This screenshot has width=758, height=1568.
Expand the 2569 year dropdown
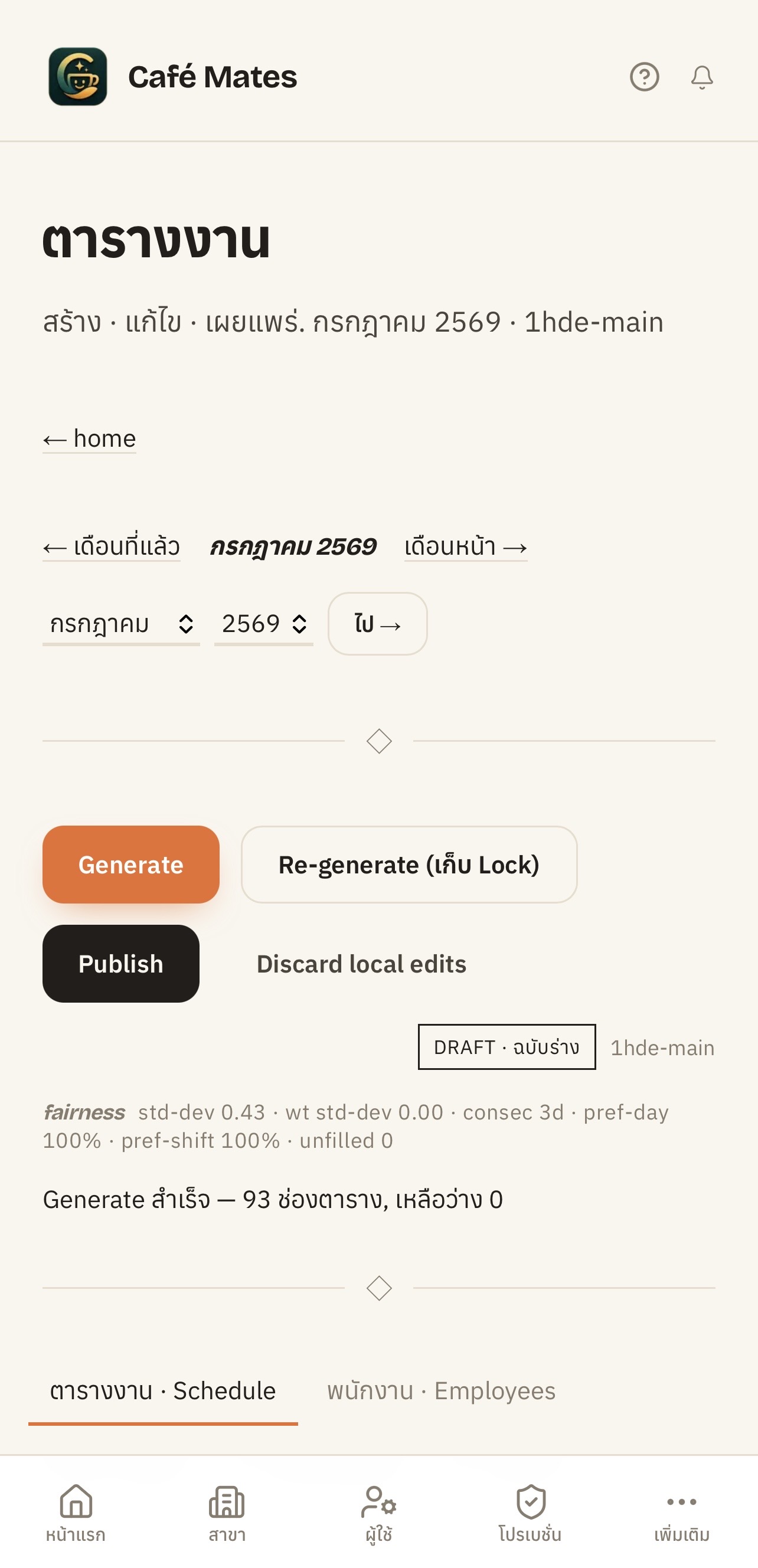click(x=264, y=624)
